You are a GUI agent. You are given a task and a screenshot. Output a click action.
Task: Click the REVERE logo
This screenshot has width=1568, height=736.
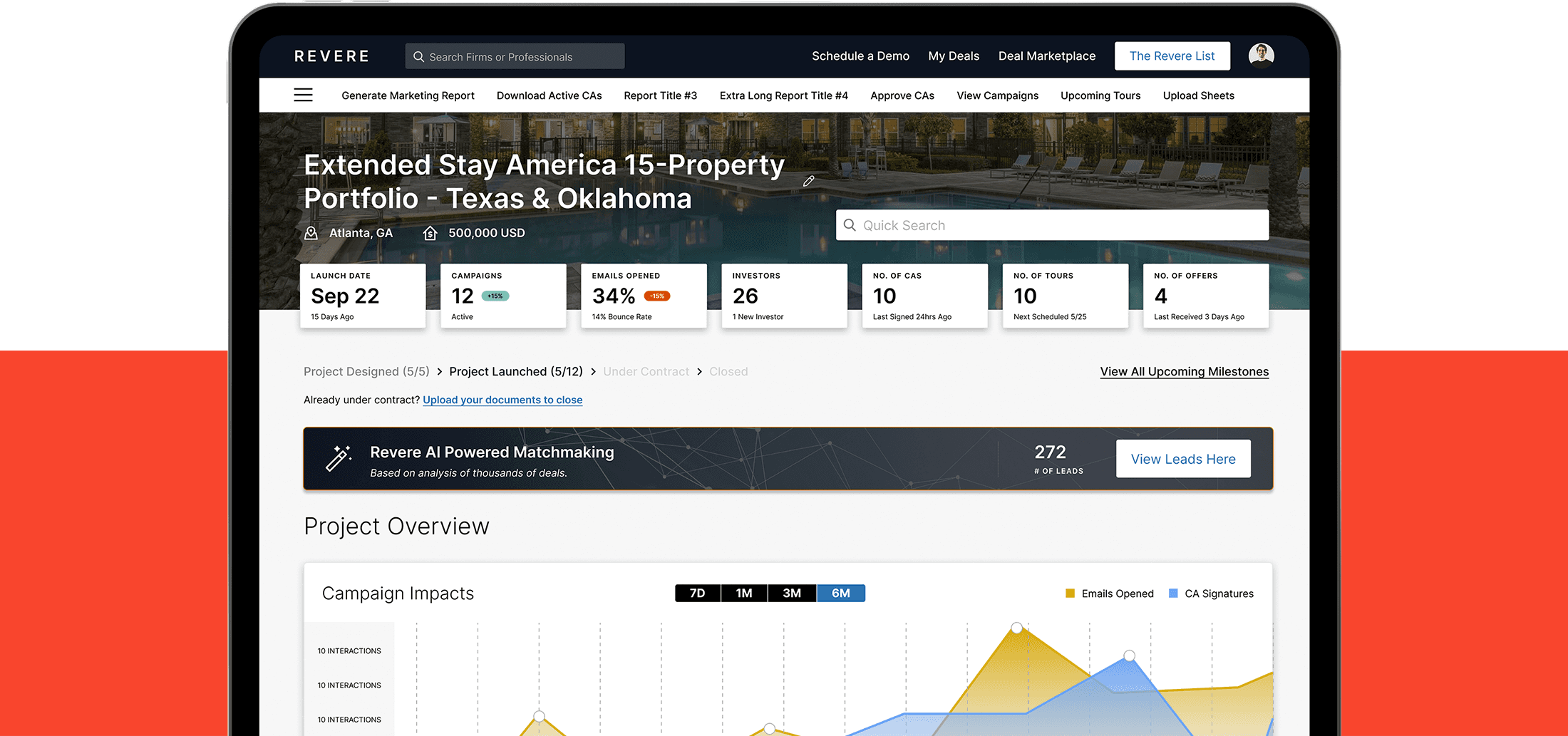tap(332, 56)
